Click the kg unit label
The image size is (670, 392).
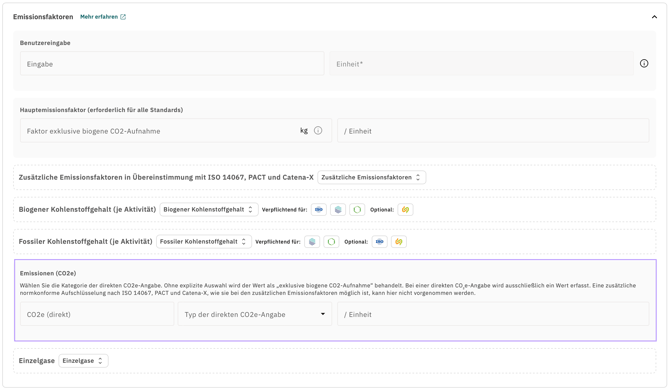(x=304, y=130)
